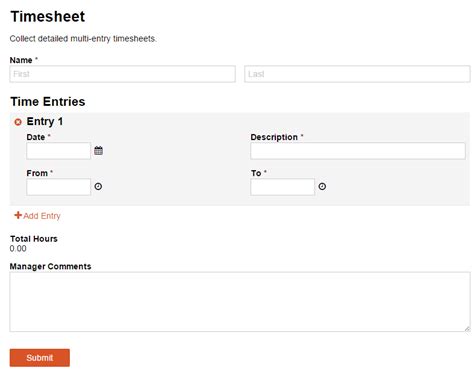Click the Time Entries section heading
474x377 pixels.
pyautogui.click(x=48, y=101)
